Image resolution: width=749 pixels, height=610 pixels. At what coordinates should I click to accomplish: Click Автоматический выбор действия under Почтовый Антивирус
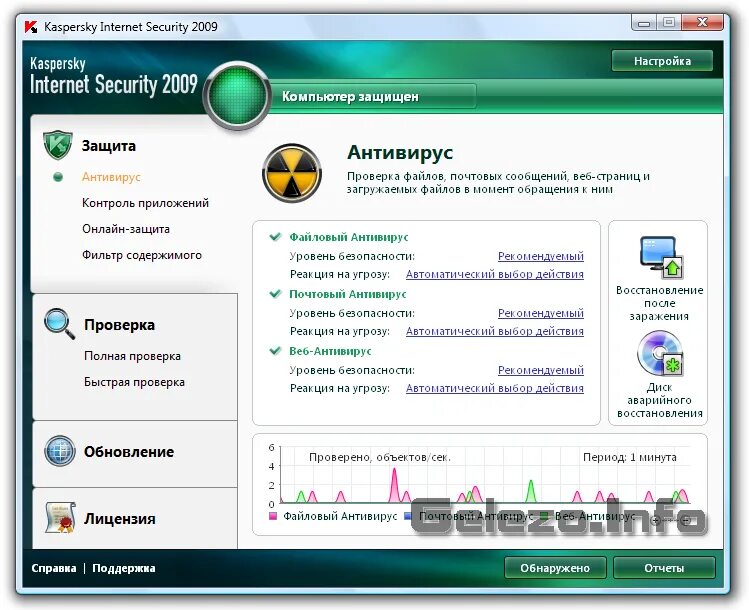click(495, 332)
